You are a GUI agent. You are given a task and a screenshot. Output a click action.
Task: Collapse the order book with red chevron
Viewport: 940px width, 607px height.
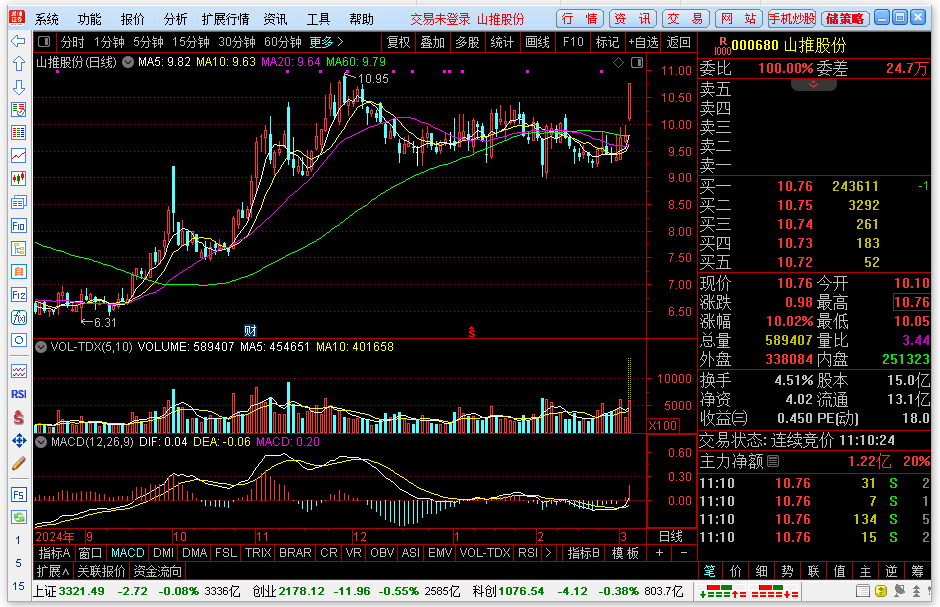814,84
